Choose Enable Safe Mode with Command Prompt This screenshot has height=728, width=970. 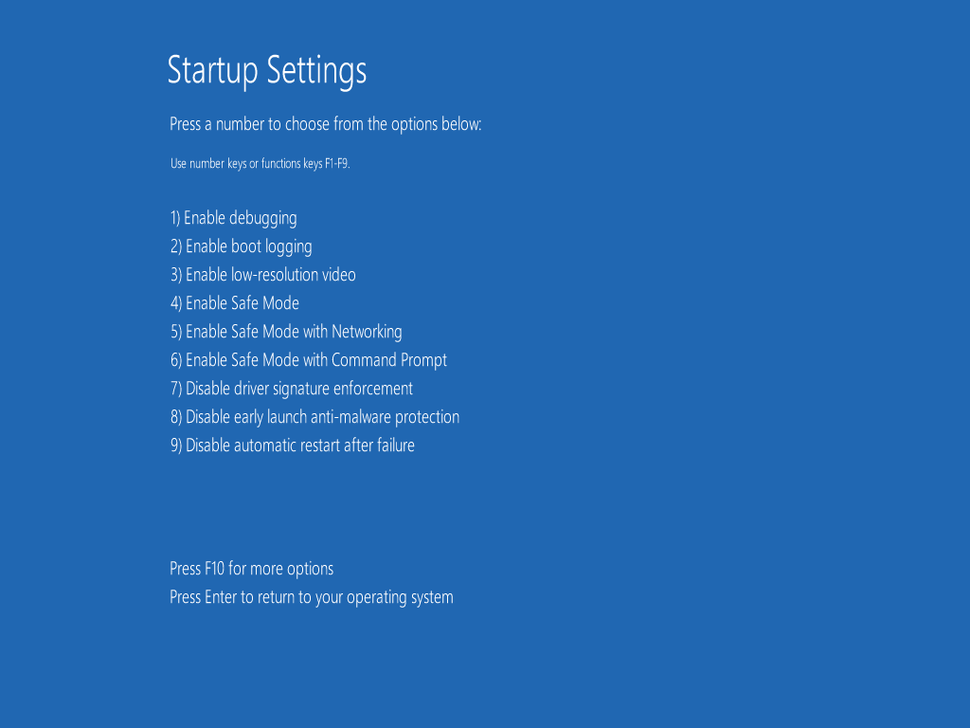click(308, 360)
